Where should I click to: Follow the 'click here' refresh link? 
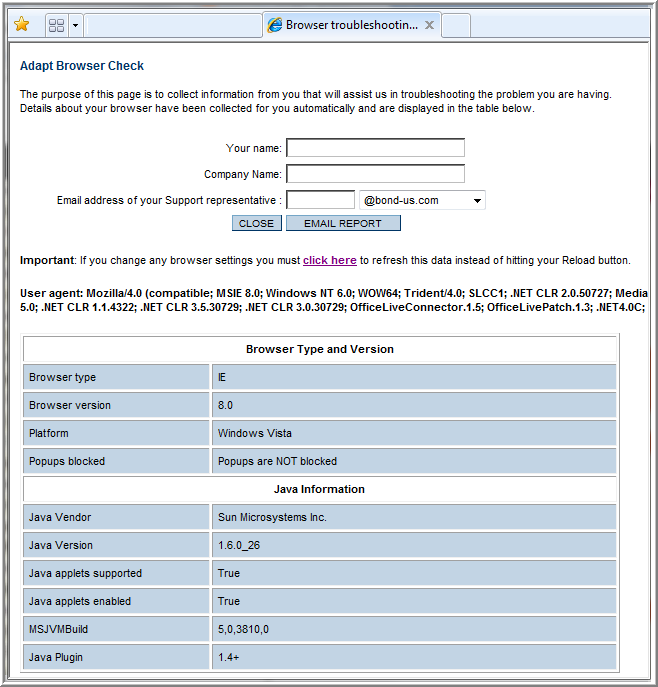pos(329,260)
